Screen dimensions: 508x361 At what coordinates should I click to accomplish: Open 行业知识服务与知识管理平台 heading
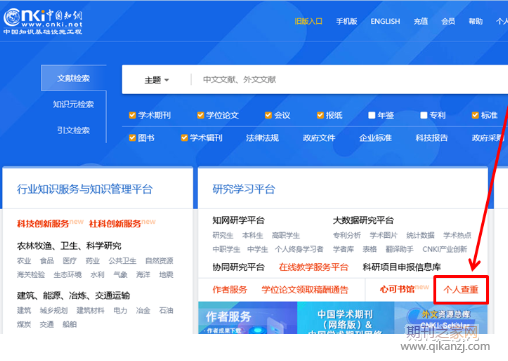click(x=85, y=189)
